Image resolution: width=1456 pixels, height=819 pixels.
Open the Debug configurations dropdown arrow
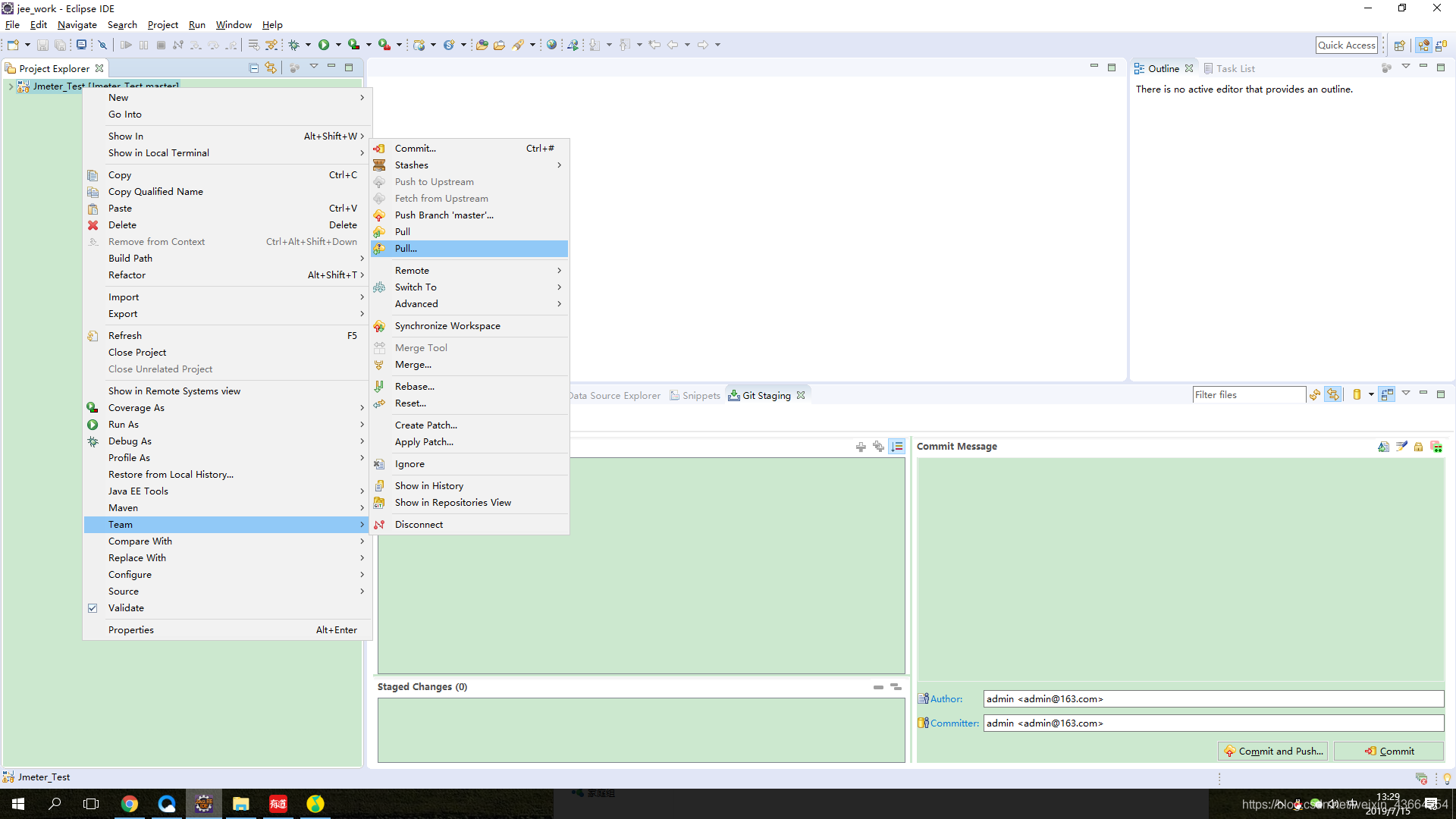tap(308, 45)
